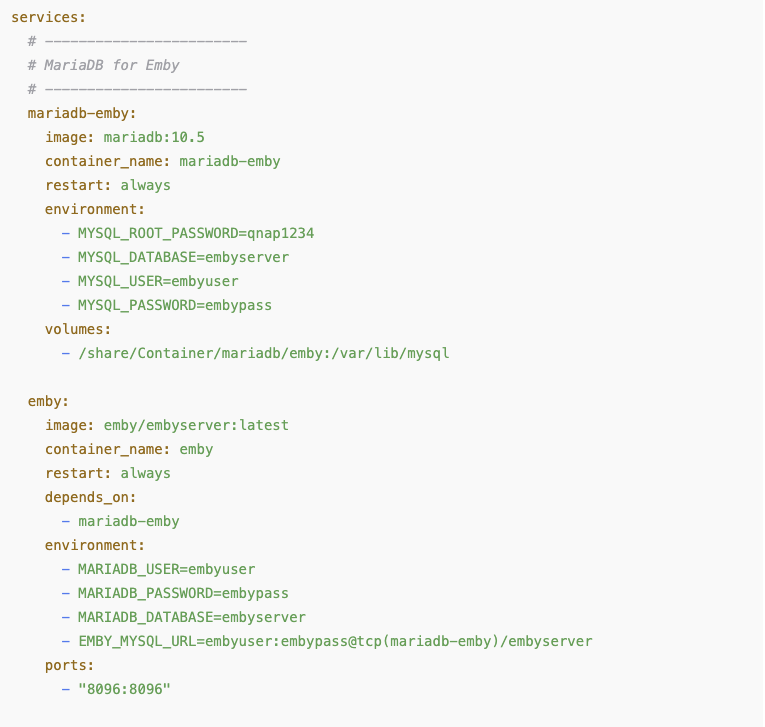Click the MARIADB_DATABASE=embyserver entry

[x=192, y=617]
